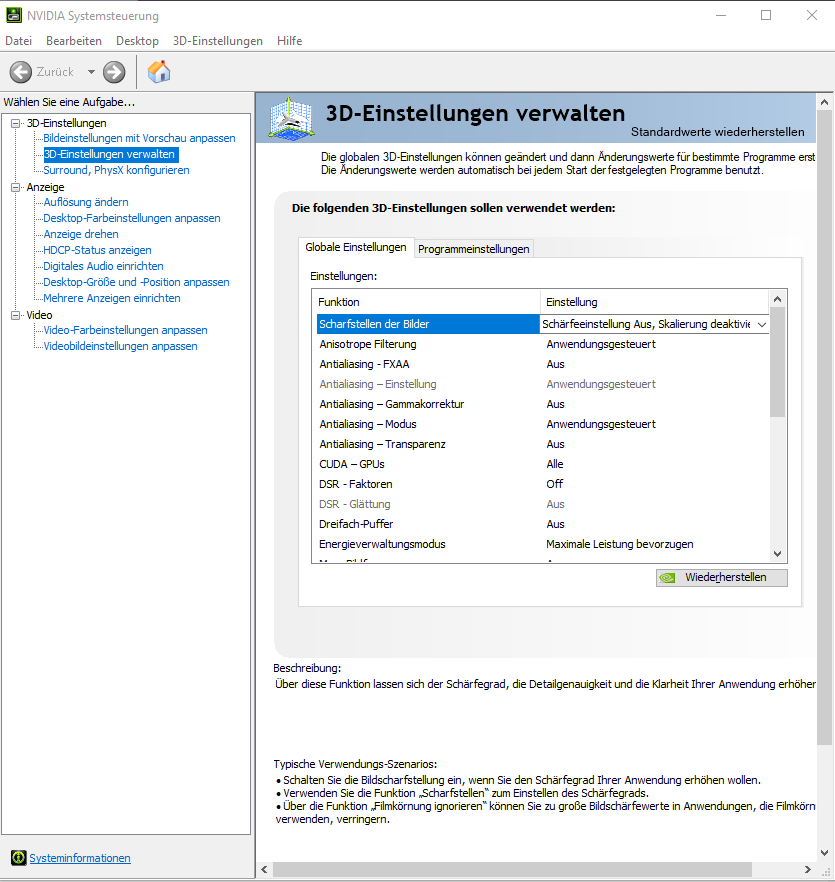Screen dimensions: 835x882
Task: Click the Einstellung column header
Action: [x=654, y=302]
